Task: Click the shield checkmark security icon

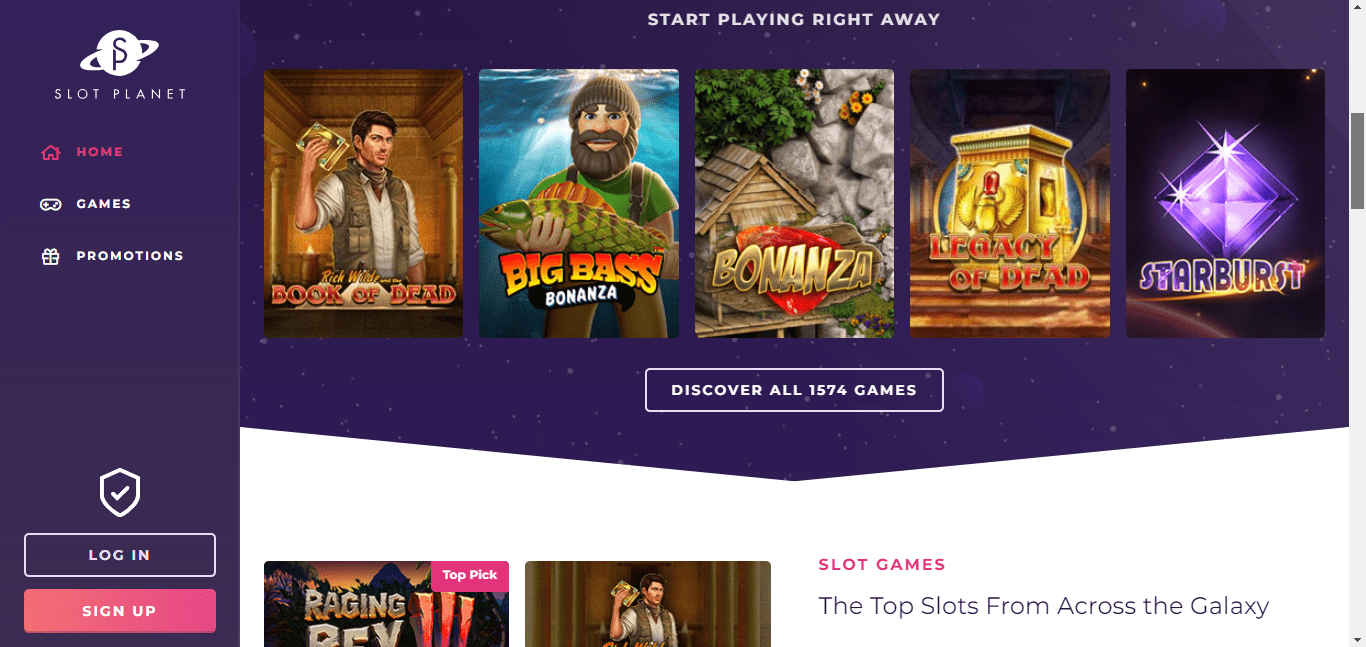Action: click(120, 493)
